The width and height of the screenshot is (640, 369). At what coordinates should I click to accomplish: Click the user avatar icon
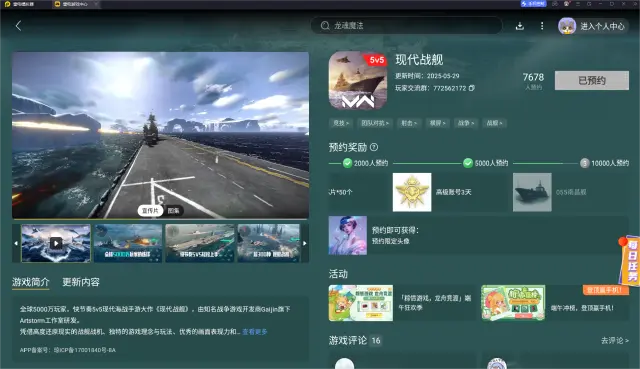pyautogui.click(x=567, y=26)
